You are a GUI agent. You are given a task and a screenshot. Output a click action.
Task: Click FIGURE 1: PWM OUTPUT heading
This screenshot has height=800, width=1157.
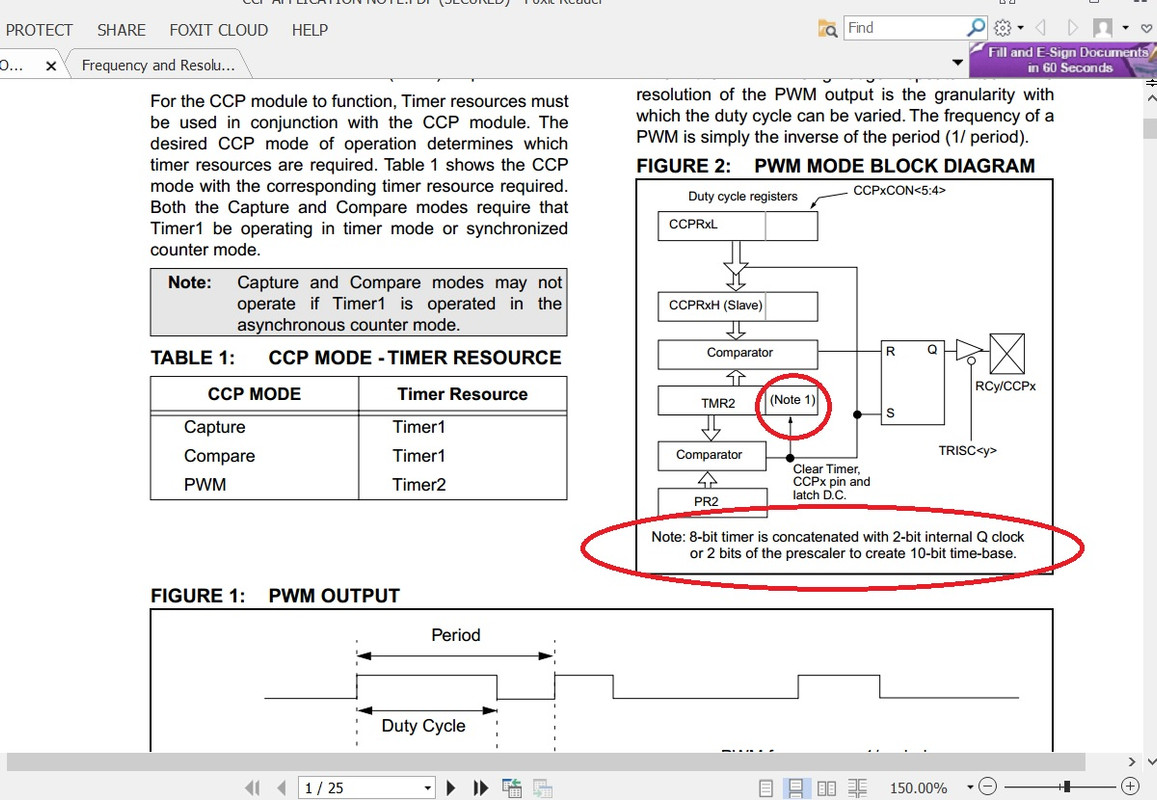[x=275, y=596]
